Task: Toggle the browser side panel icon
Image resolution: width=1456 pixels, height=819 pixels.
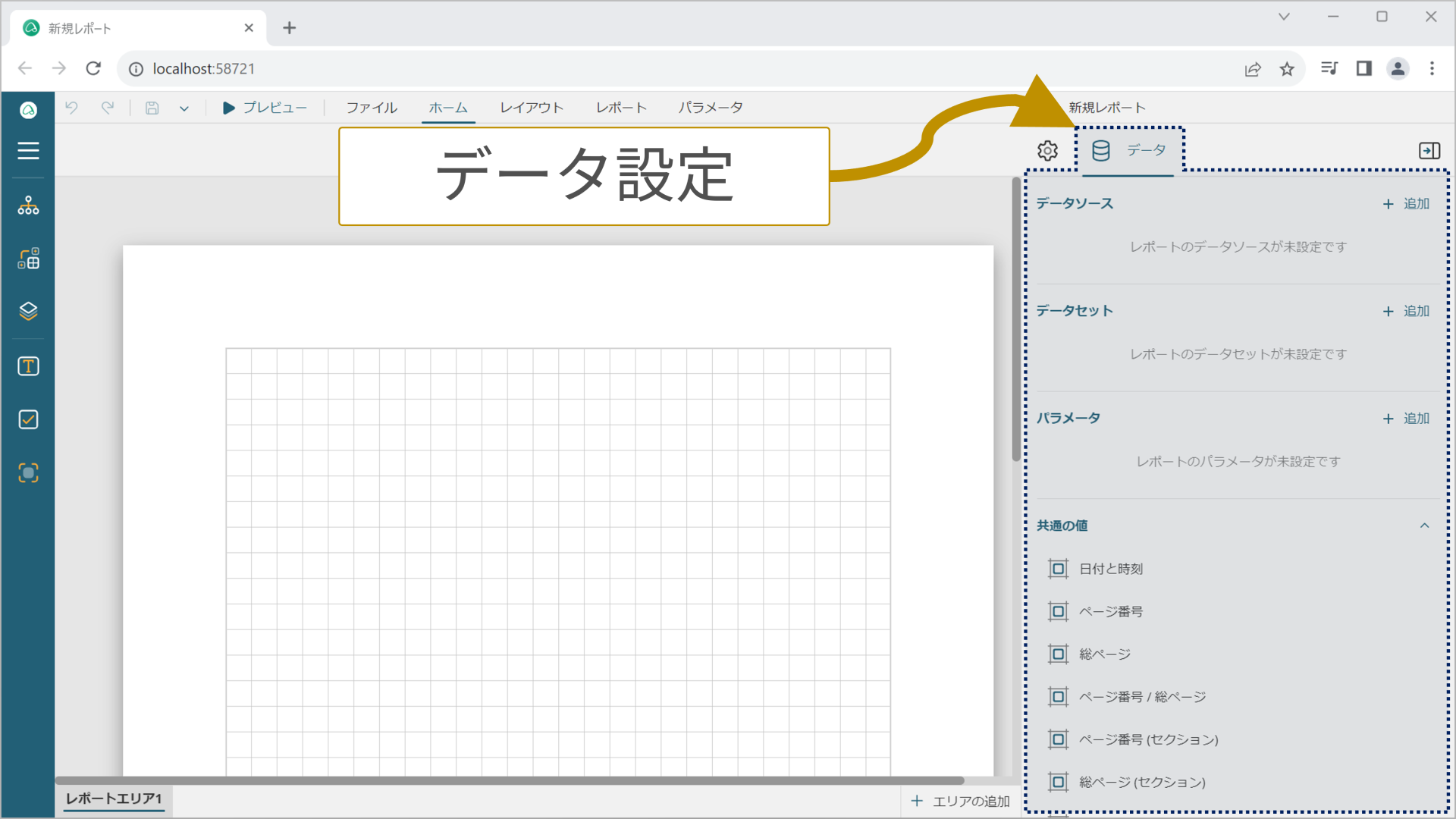Action: tap(1363, 69)
